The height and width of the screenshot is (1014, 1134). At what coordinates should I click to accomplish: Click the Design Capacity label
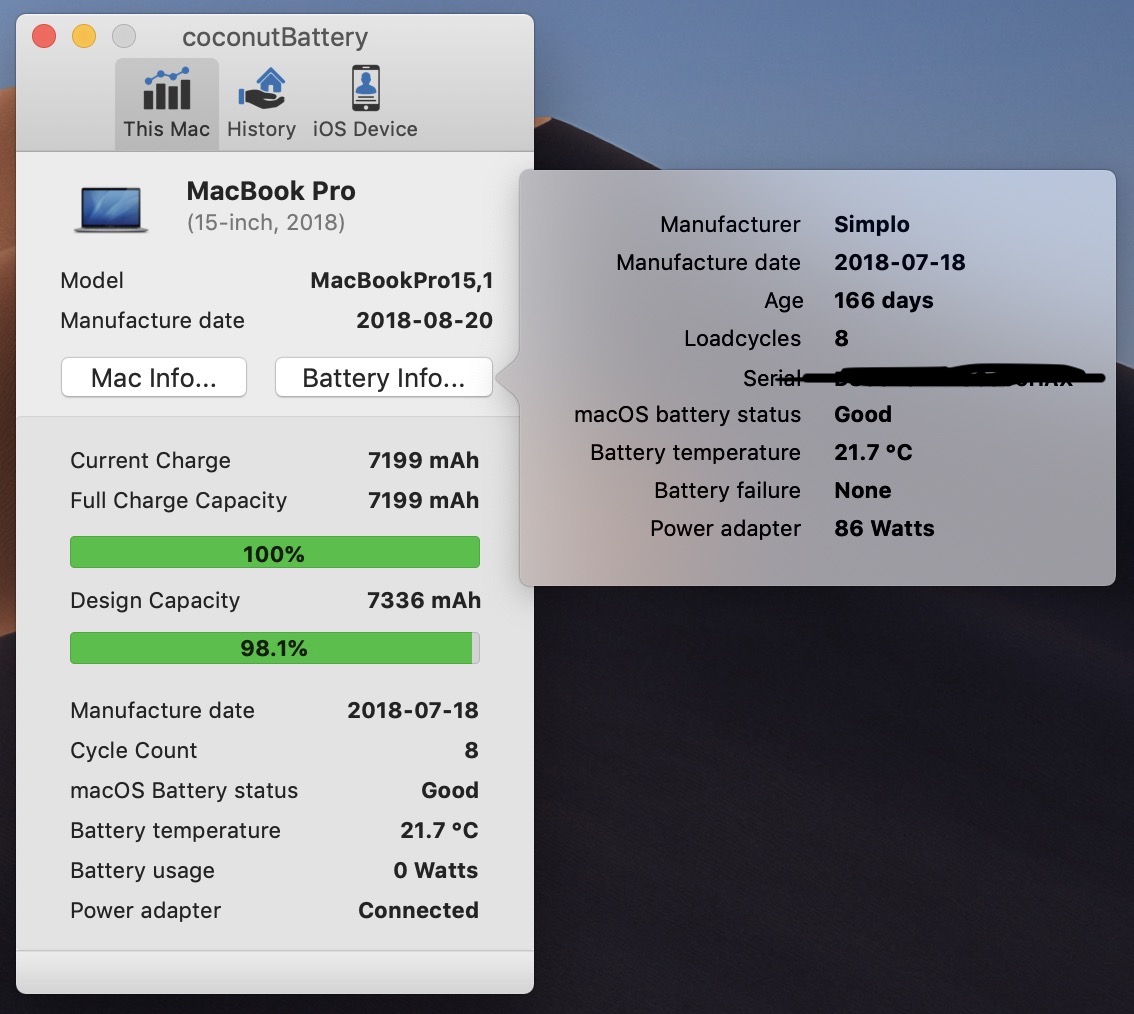pos(155,600)
